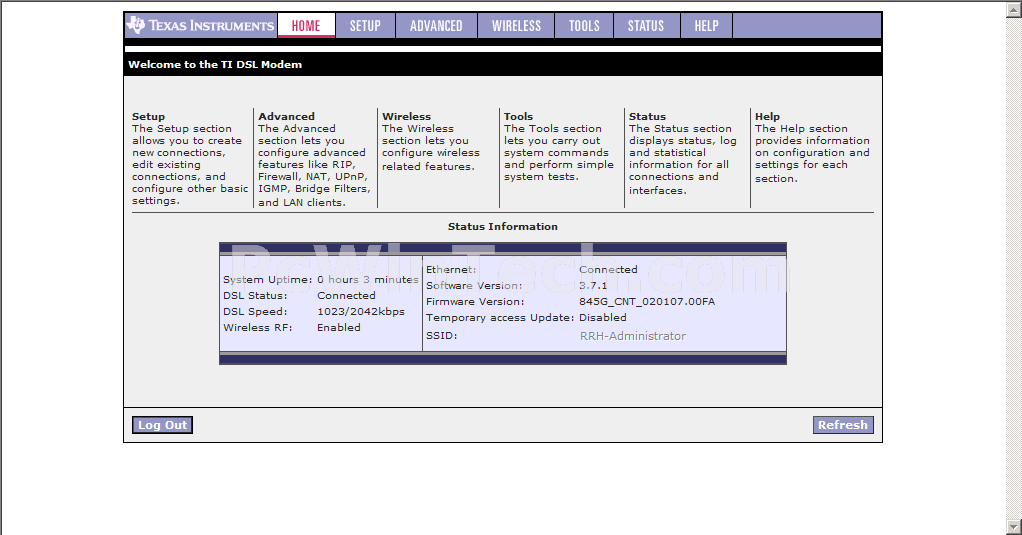Click the Help section heading
Screen dimensions: 1022x535
coord(767,117)
